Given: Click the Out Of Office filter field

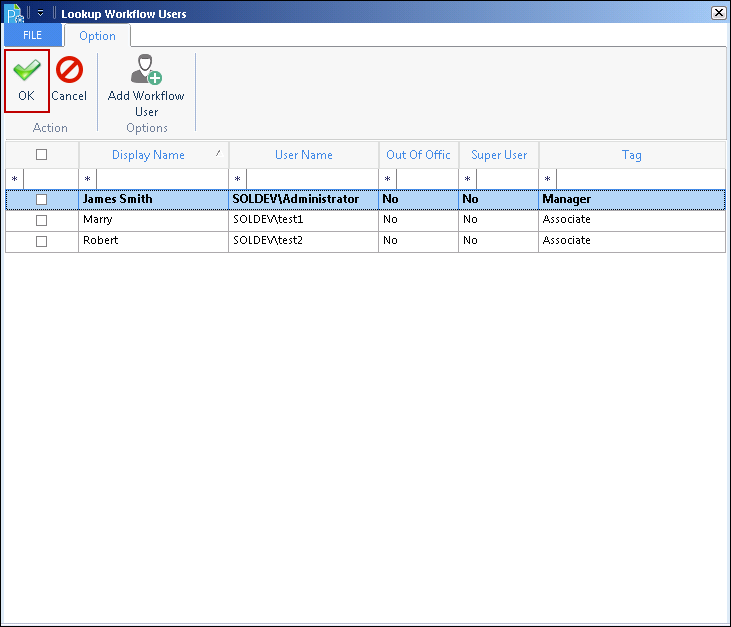Looking at the screenshot, I should tap(428, 179).
